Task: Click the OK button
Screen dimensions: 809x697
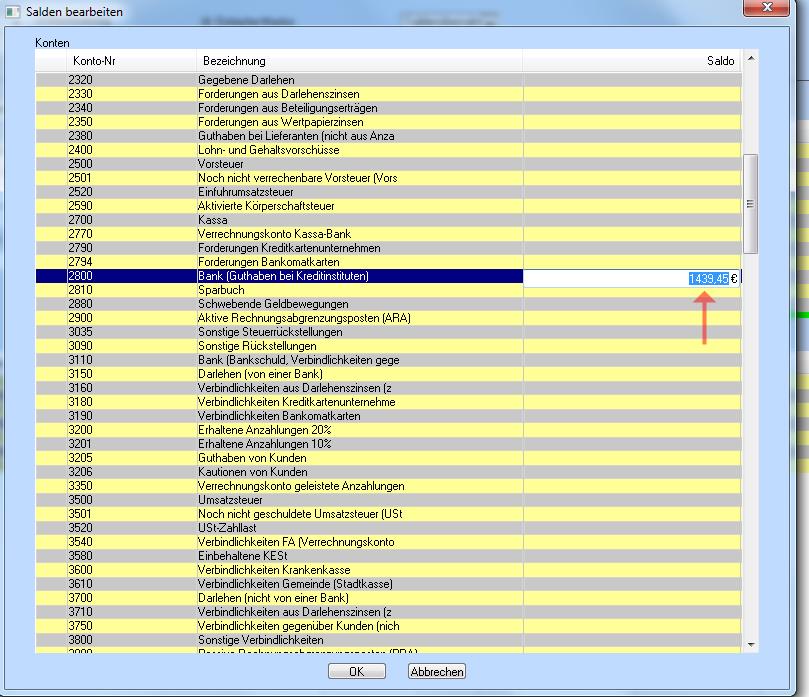Action: click(x=356, y=672)
